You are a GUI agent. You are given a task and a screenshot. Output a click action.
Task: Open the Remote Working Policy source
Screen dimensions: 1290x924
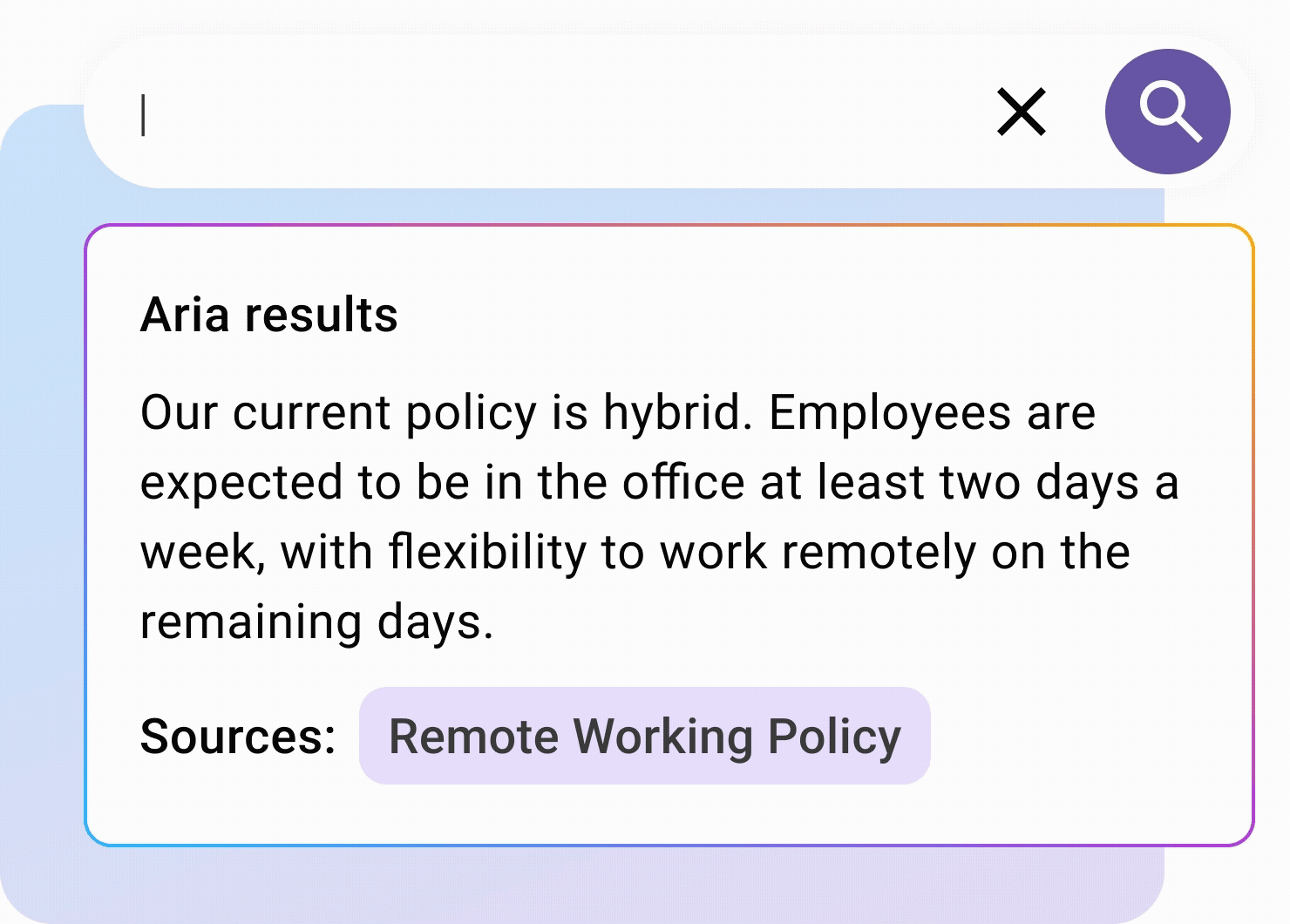644,737
